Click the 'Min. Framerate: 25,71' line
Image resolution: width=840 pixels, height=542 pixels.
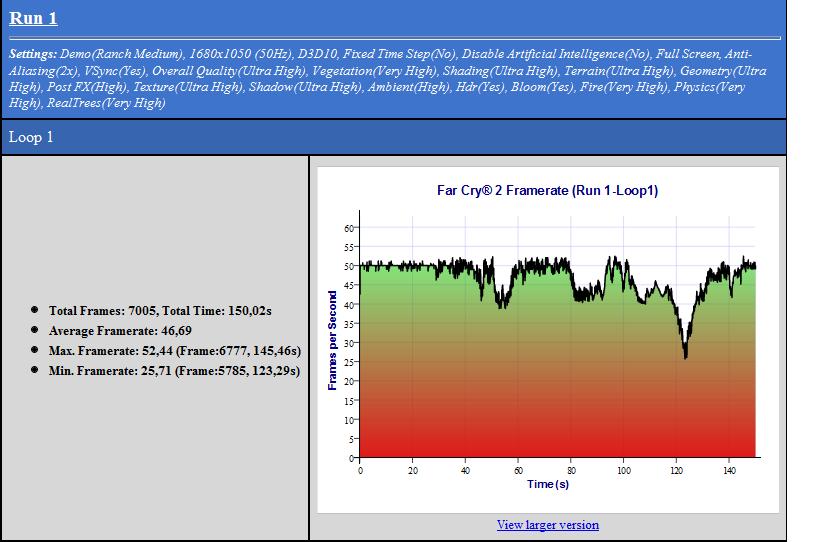(x=174, y=371)
